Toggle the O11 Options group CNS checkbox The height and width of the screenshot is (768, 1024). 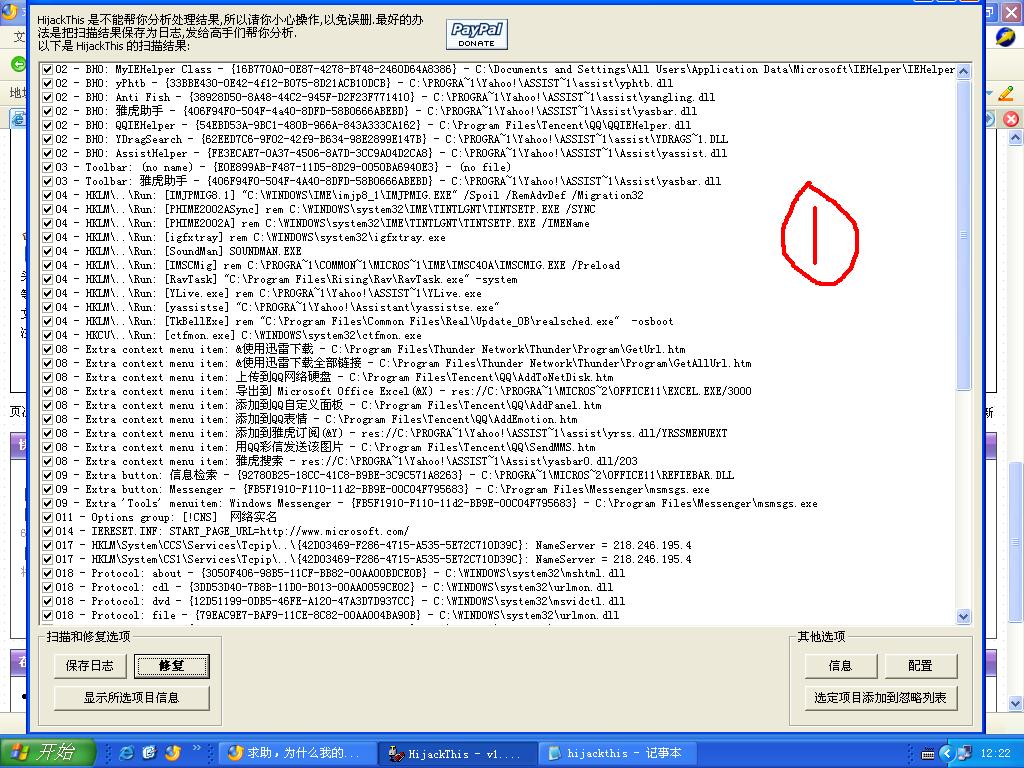coord(47,517)
